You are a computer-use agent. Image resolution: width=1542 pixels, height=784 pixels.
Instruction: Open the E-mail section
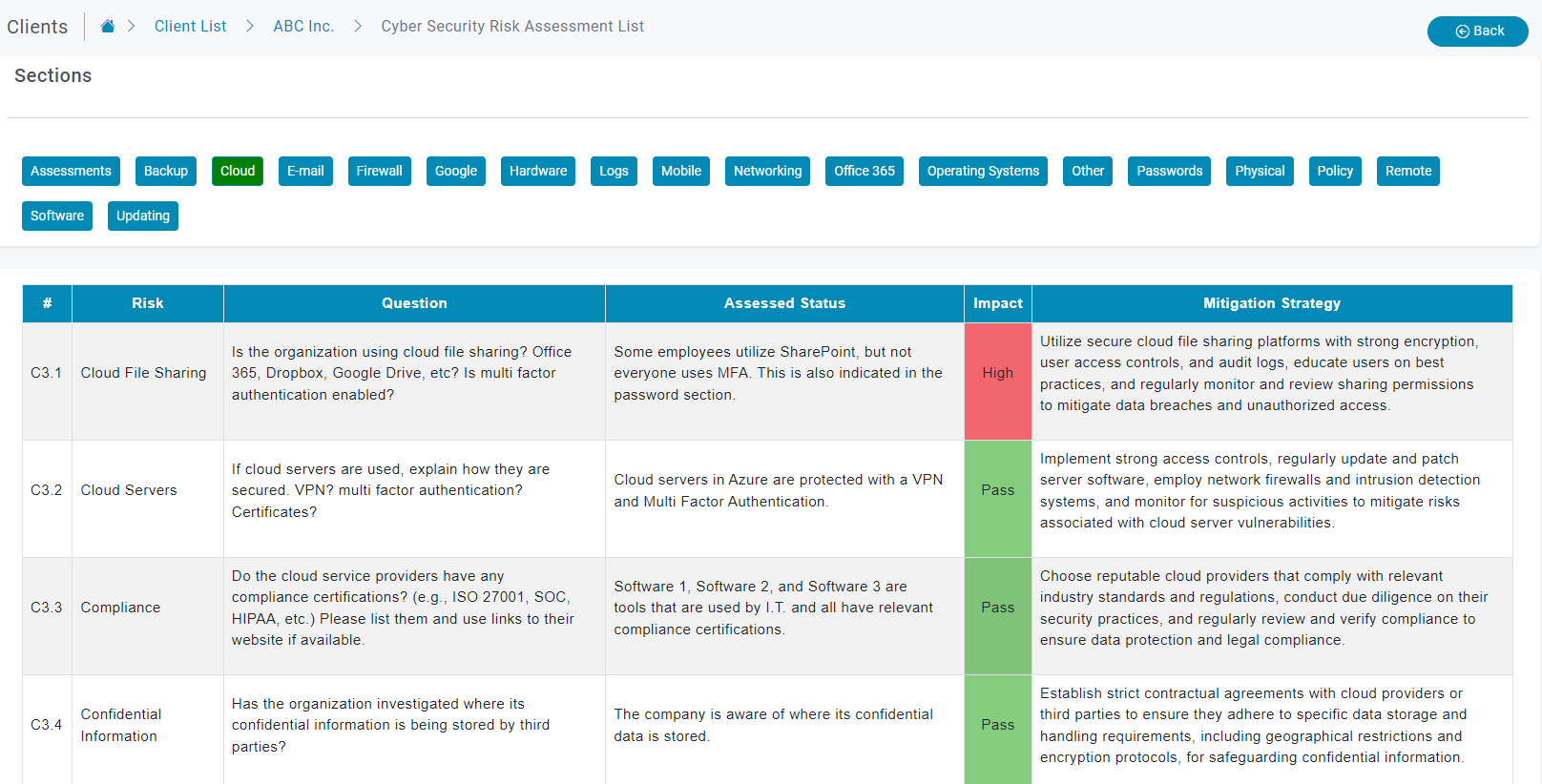coord(305,171)
